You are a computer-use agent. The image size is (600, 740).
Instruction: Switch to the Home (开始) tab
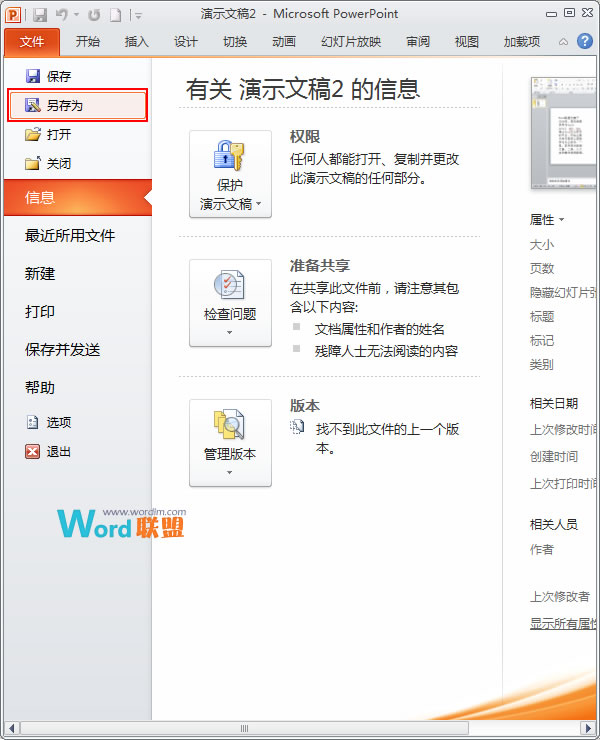pyautogui.click(x=88, y=42)
